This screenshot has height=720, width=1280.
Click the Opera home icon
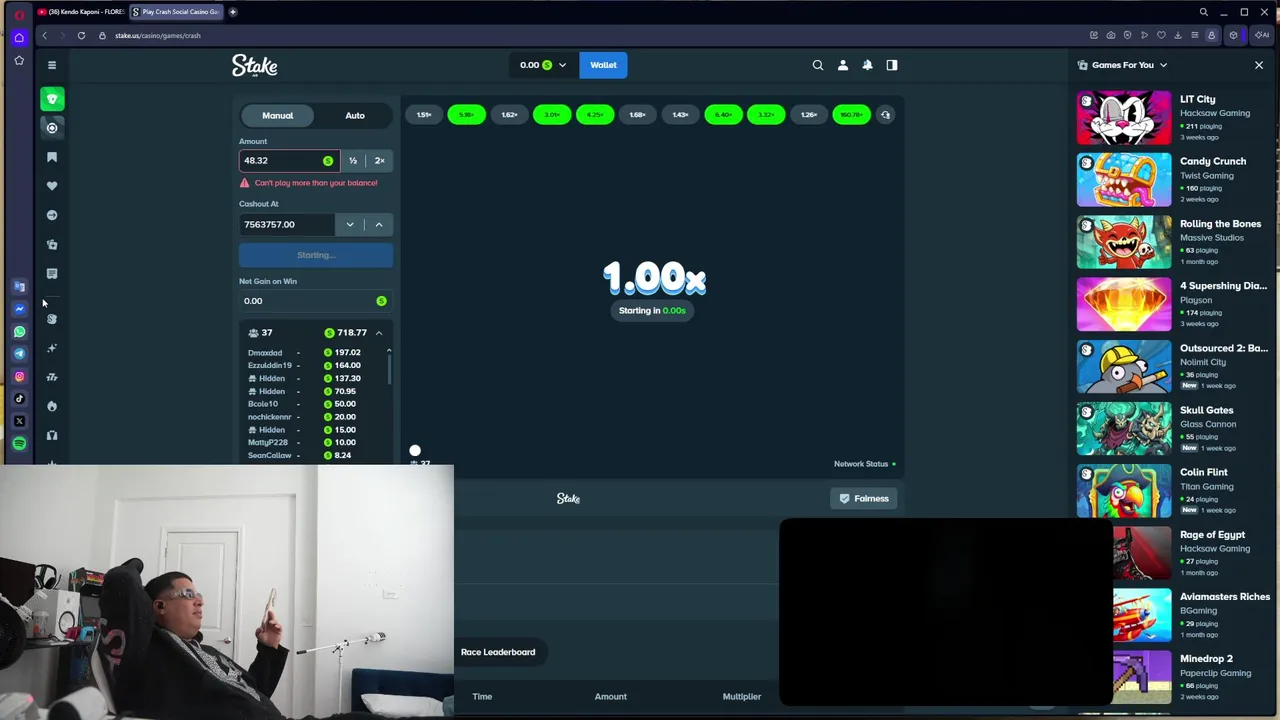click(19, 38)
